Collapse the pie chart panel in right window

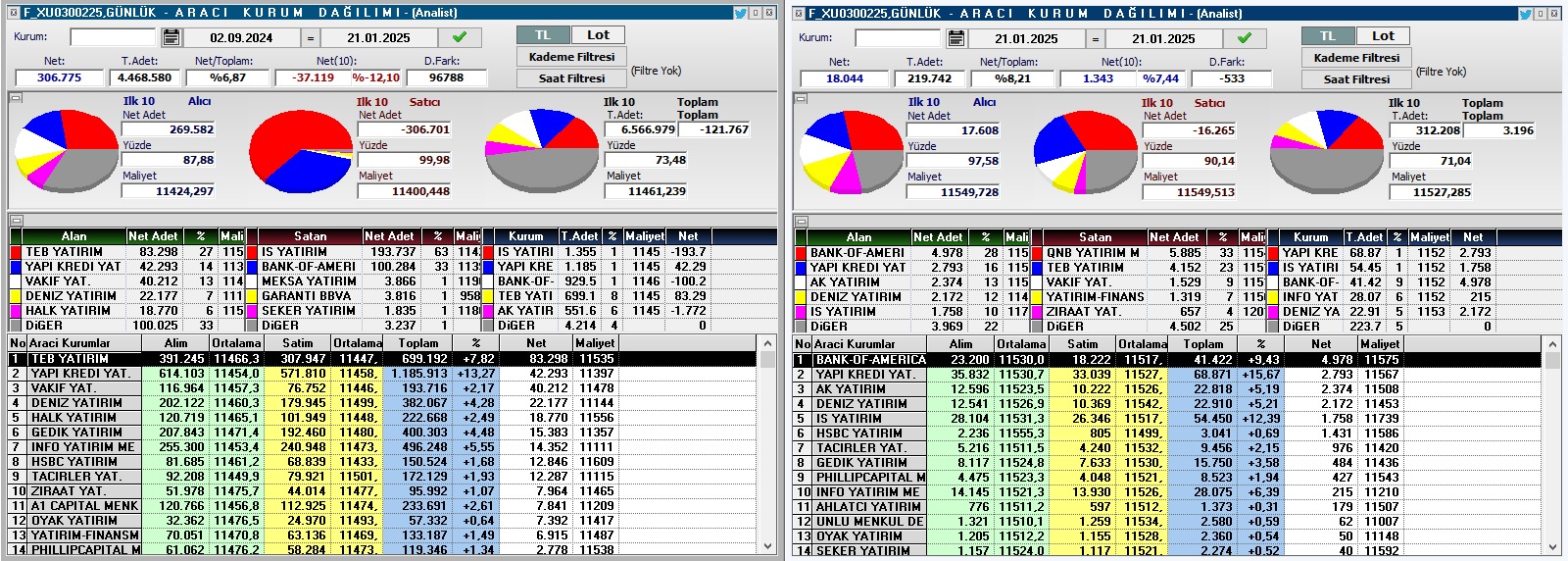[x=801, y=98]
